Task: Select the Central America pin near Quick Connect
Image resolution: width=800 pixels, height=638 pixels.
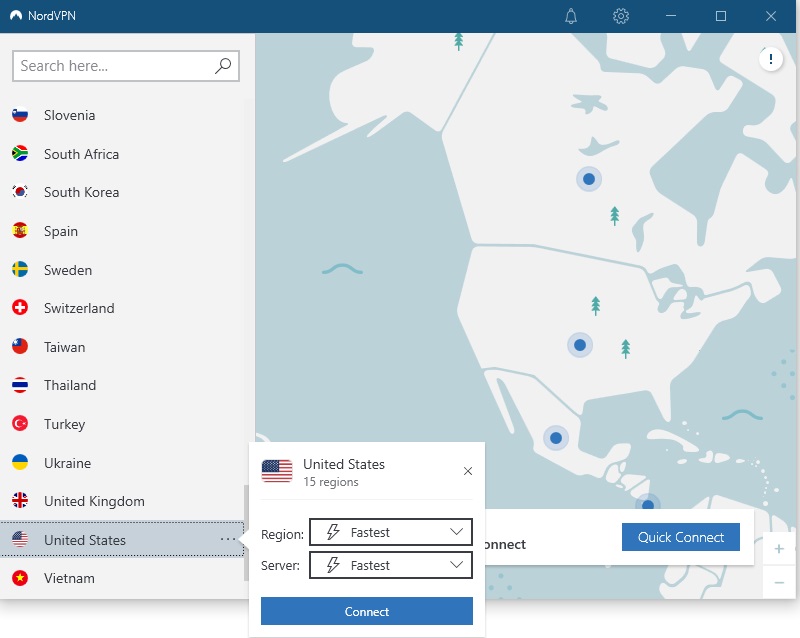Action: click(648, 503)
